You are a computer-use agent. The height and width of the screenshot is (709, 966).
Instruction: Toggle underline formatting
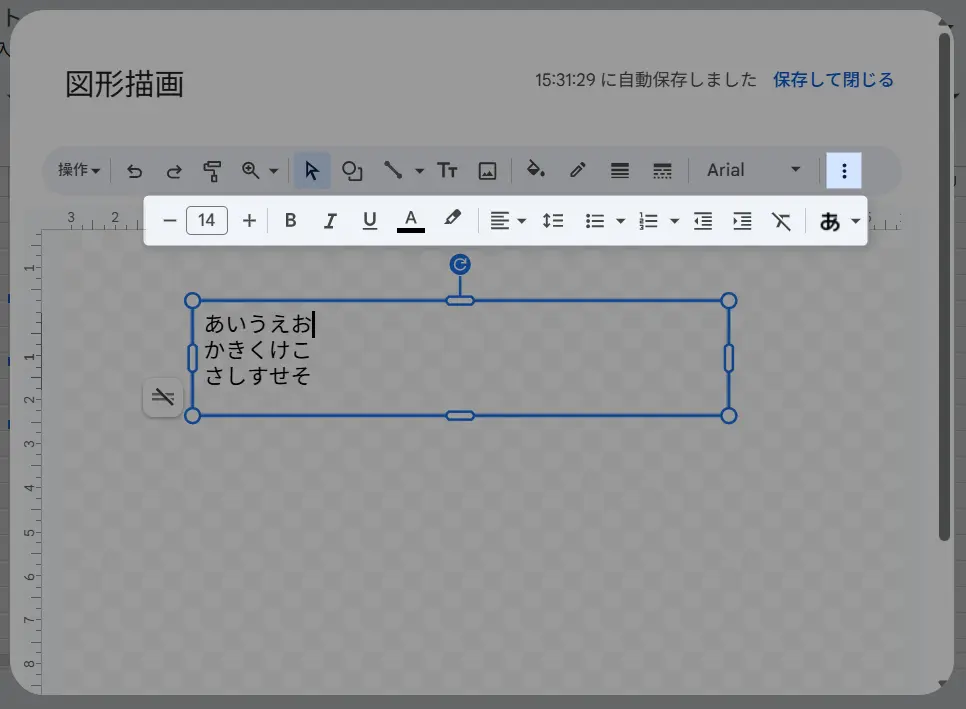pos(370,221)
